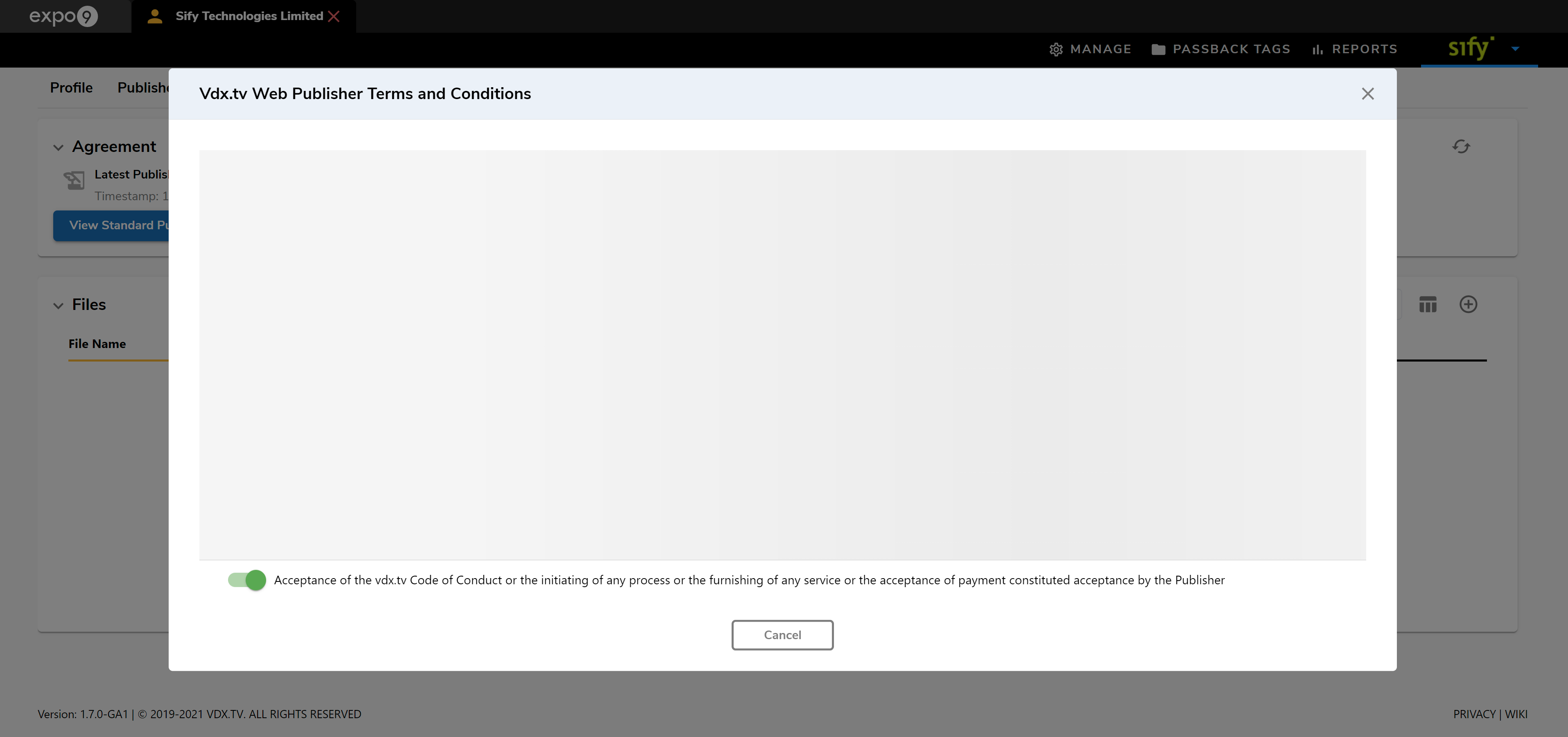Close the Sify Technologies Limited tab

pos(334,16)
